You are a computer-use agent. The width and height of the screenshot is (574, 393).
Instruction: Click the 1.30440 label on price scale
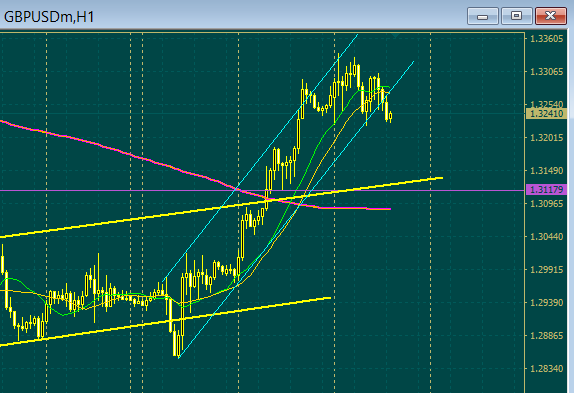[546, 236]
